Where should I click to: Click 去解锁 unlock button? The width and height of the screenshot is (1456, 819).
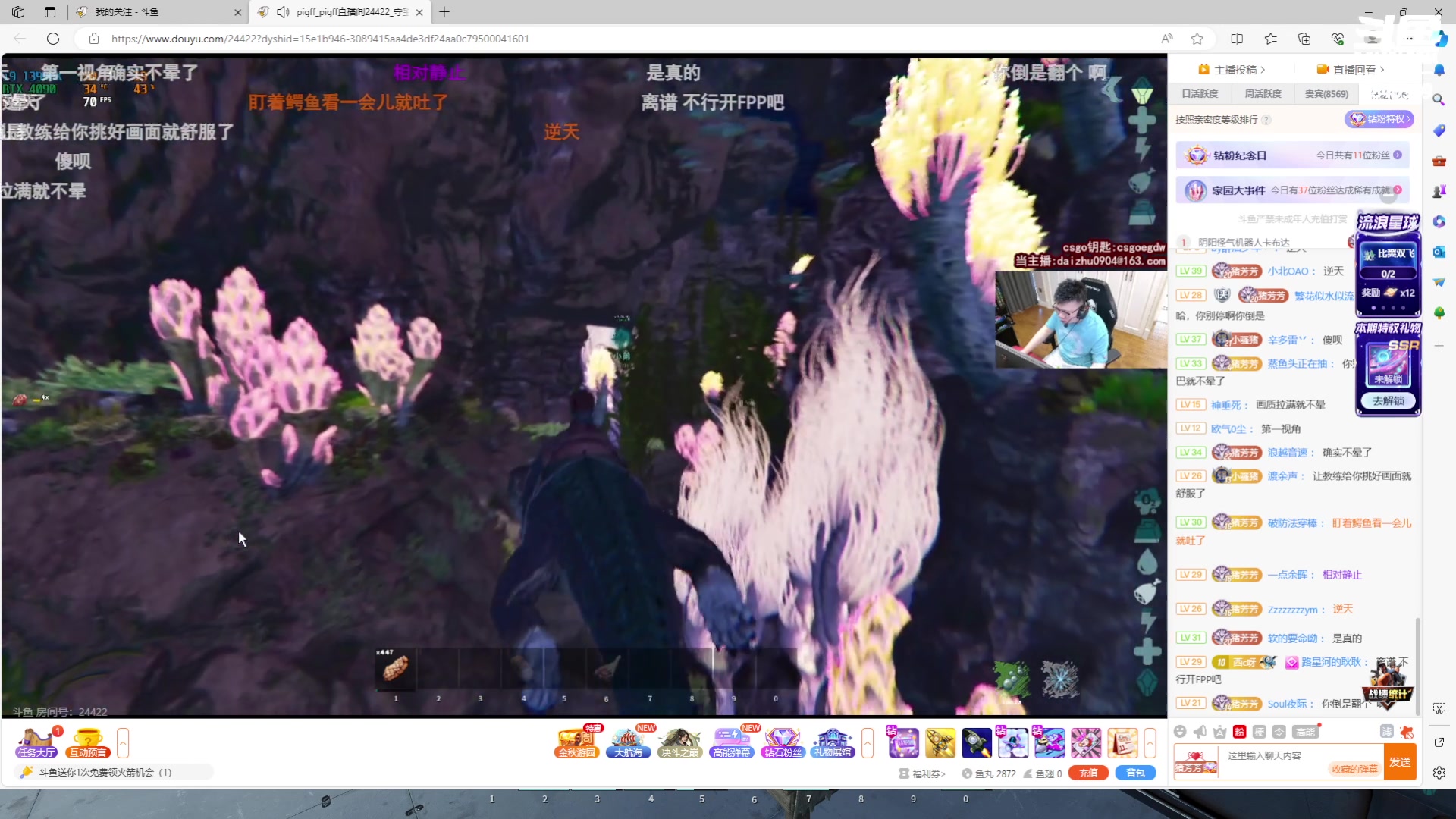coord(1389,400)
